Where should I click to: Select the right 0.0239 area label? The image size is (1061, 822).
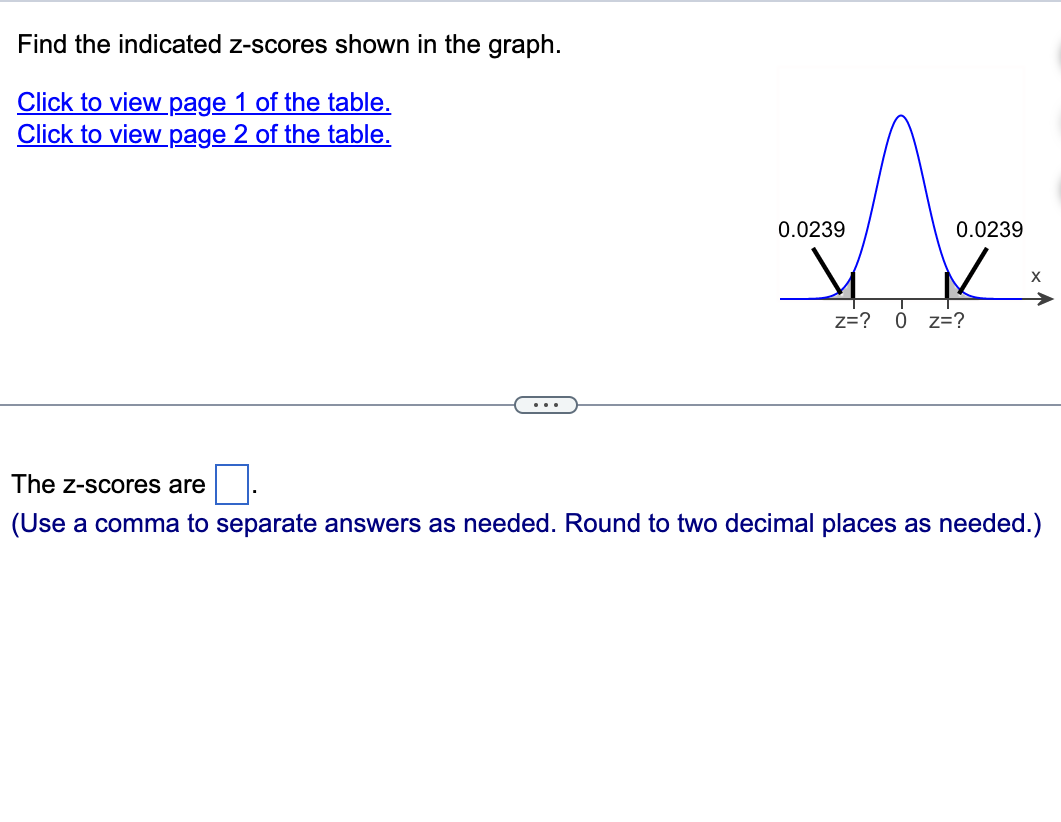pos(990,229)
